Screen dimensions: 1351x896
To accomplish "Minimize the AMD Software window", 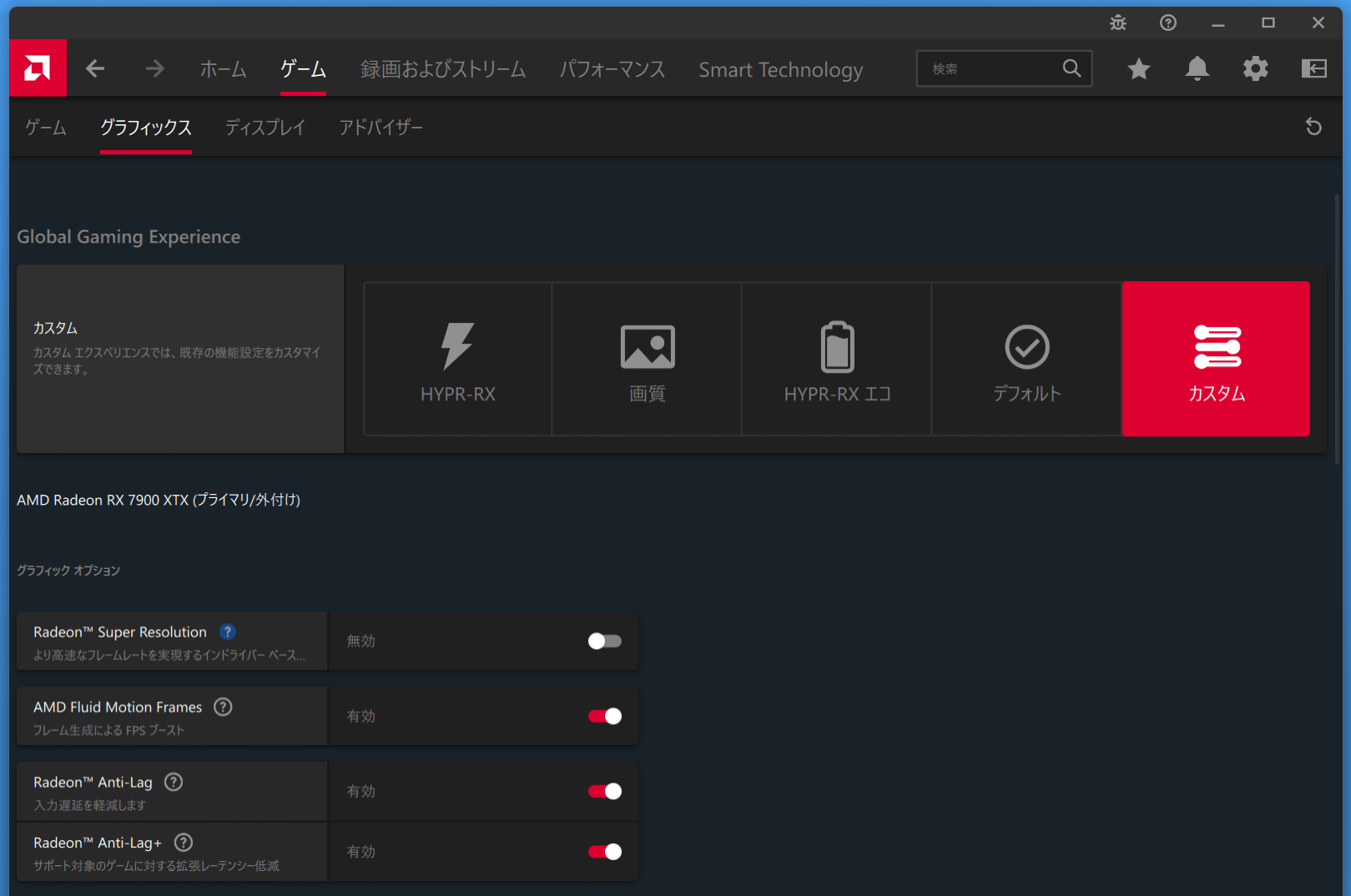I will (x=1218, y=23).
